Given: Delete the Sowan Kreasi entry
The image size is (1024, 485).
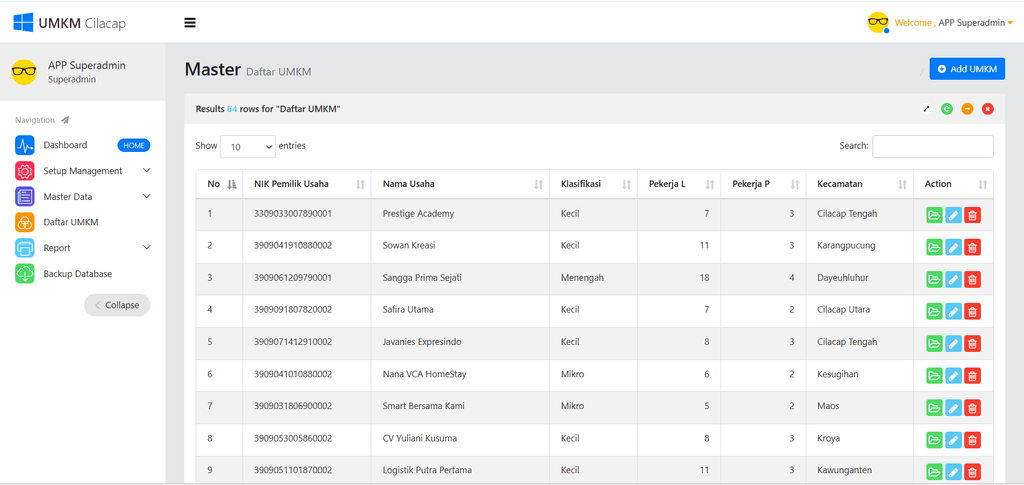Looking at the screenshot, I should click(972, 247).
